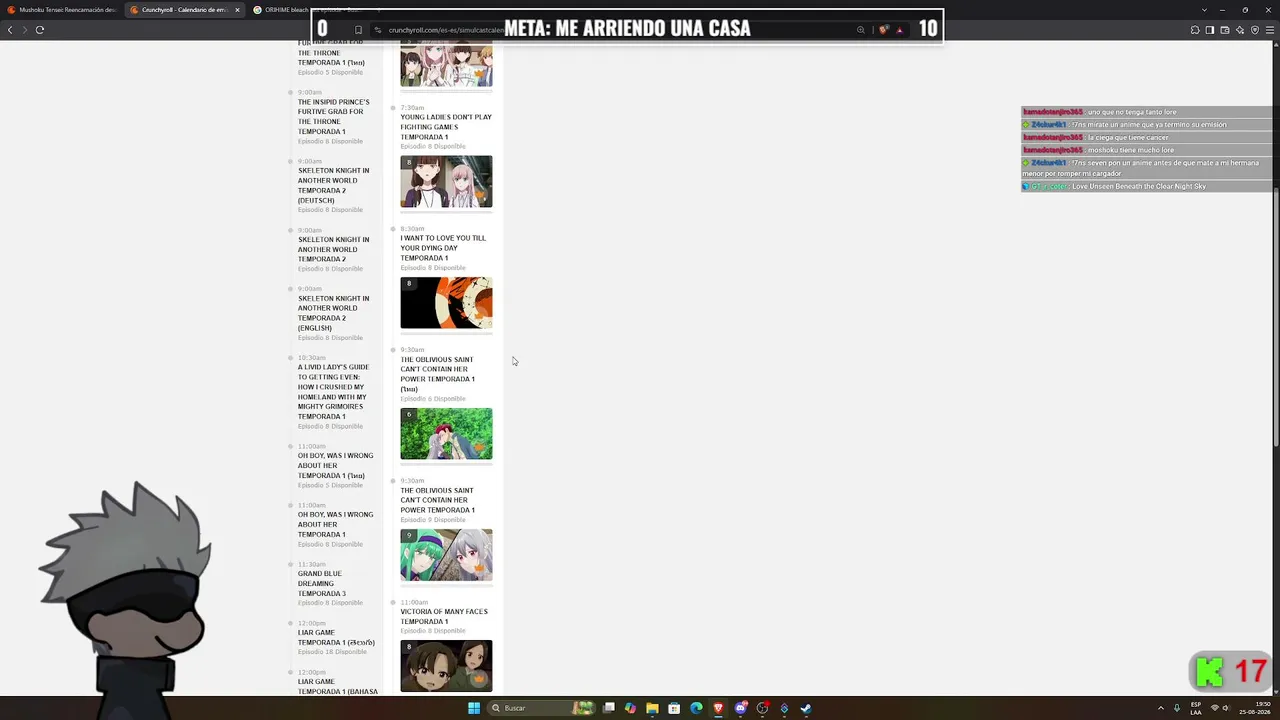Open the network tray icon
This screenshot has width=1280, height=720.
(x=1216, y=708)
